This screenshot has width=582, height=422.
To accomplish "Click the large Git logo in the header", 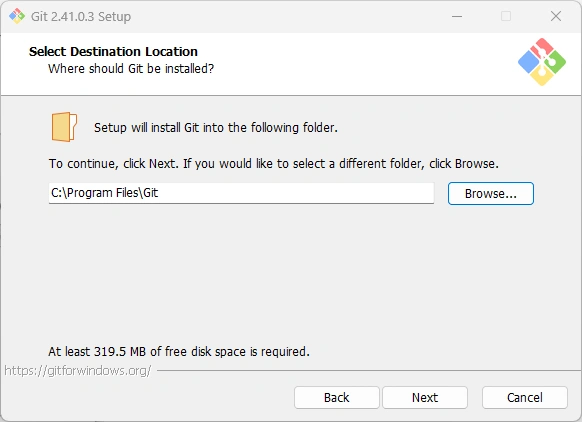I will click(542, 62).
